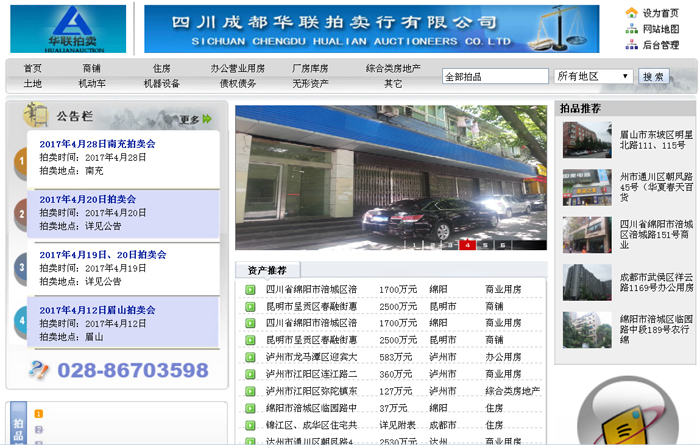This screenshot has width=700, height=445.
Task: Select slide 4 in the image carousel
Action: (467, 244)
